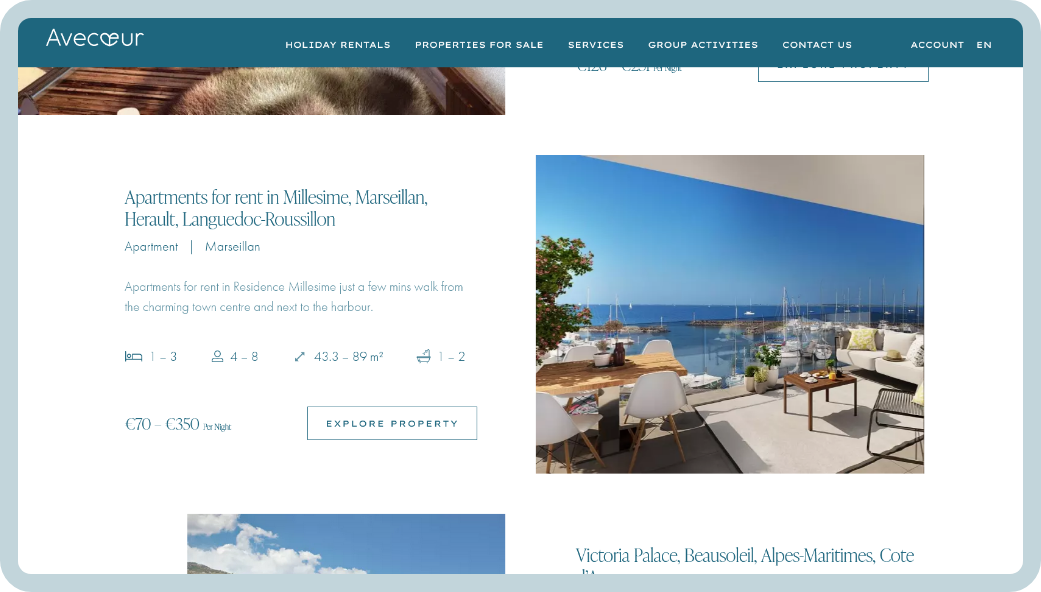Click the Avecoeur logo
This screenshot has width=1041, height=592.
tap(95, 38)
